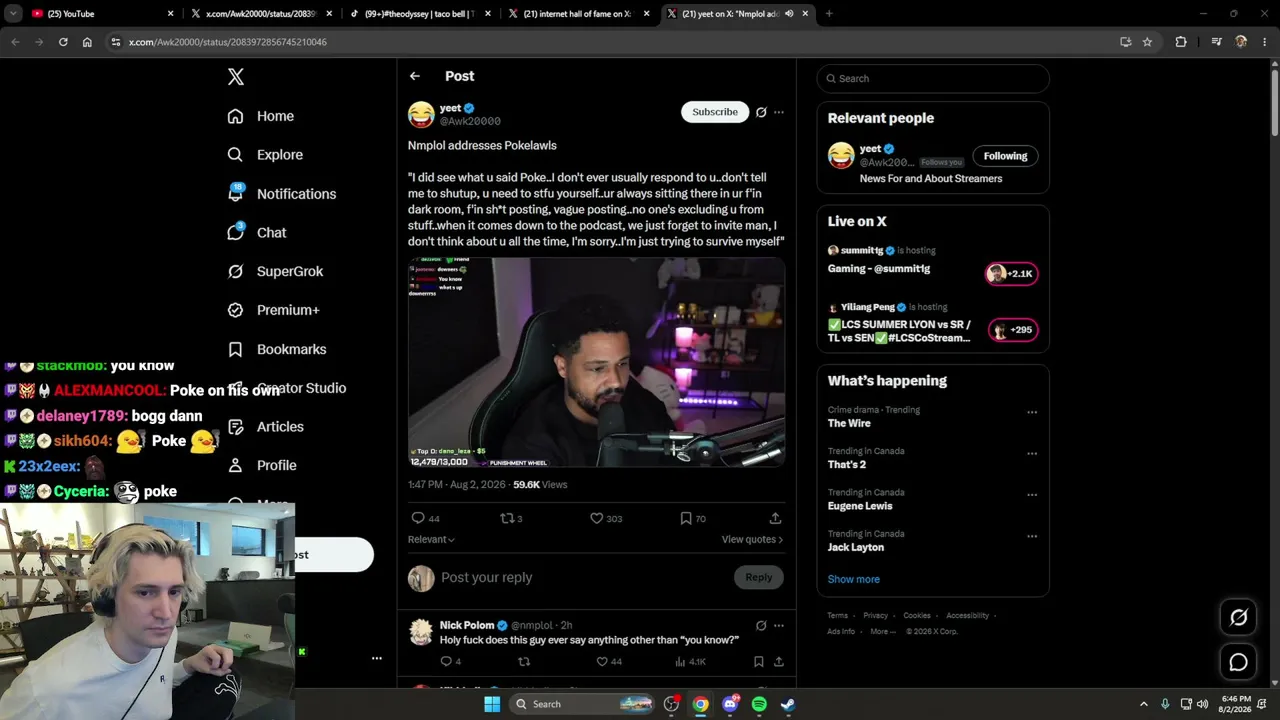The image size is (1280, 720).
Task: Open Steam from the taskbar
Action: 788,704
